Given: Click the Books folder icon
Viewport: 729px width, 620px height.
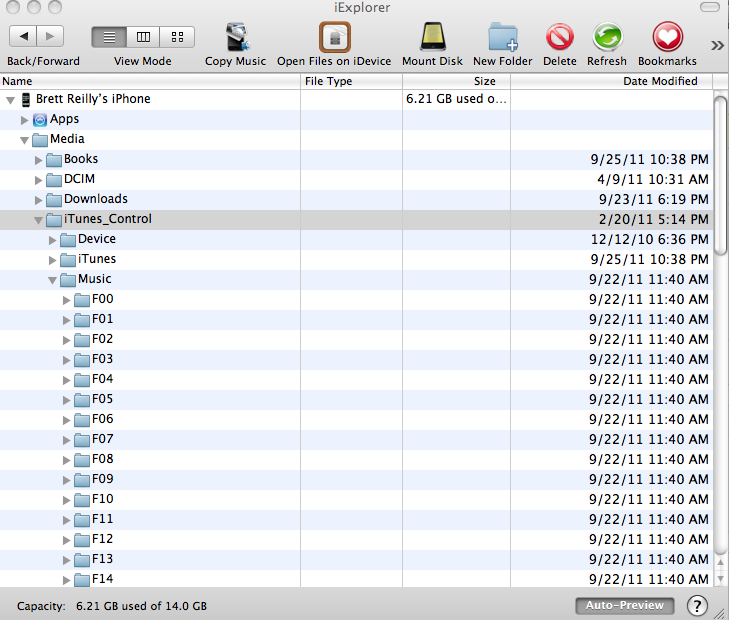Looking at the screenshot, I should [x=54, y=160].
